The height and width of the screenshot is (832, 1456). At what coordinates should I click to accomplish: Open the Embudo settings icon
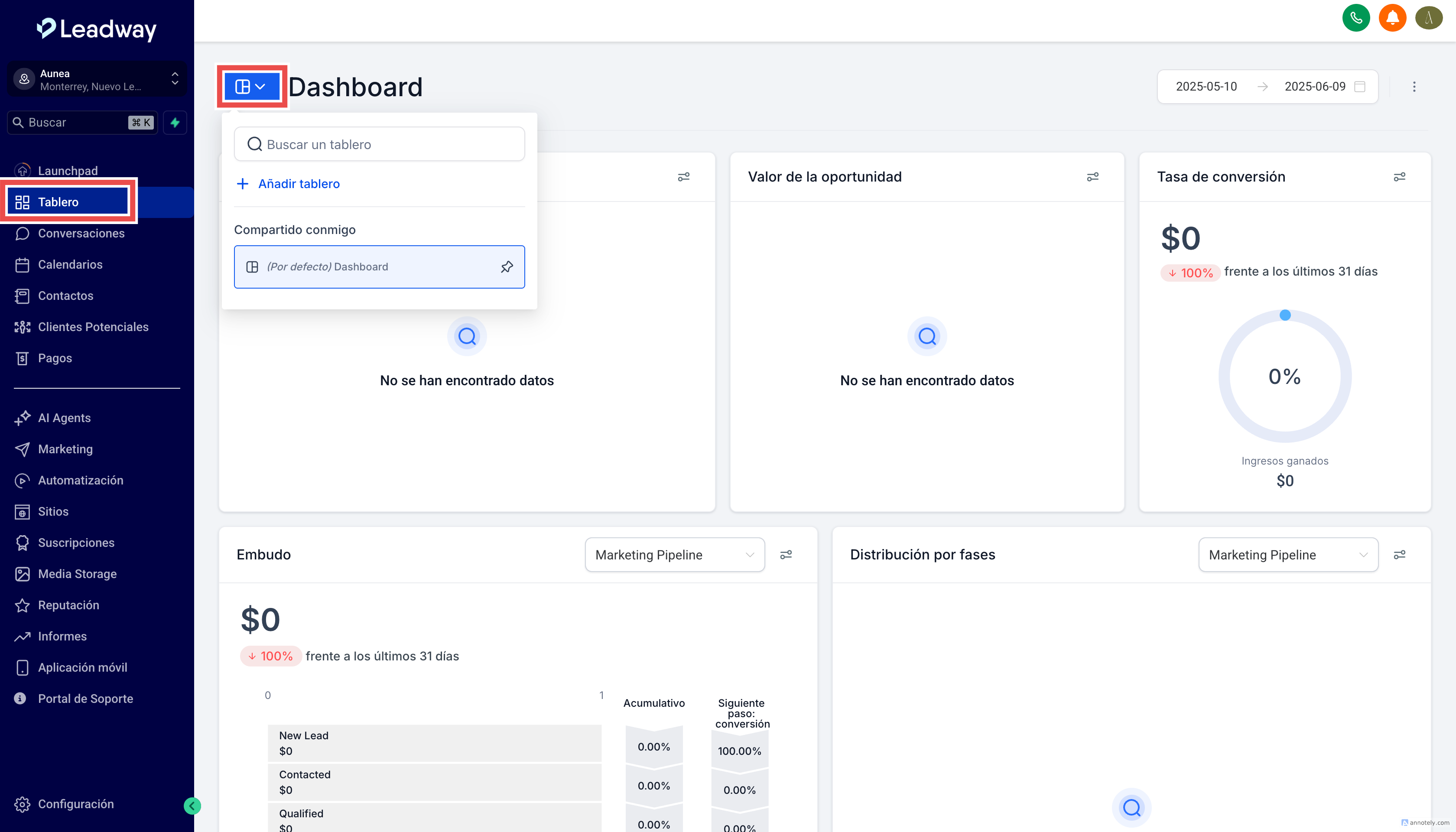click(x=786, y=555)
